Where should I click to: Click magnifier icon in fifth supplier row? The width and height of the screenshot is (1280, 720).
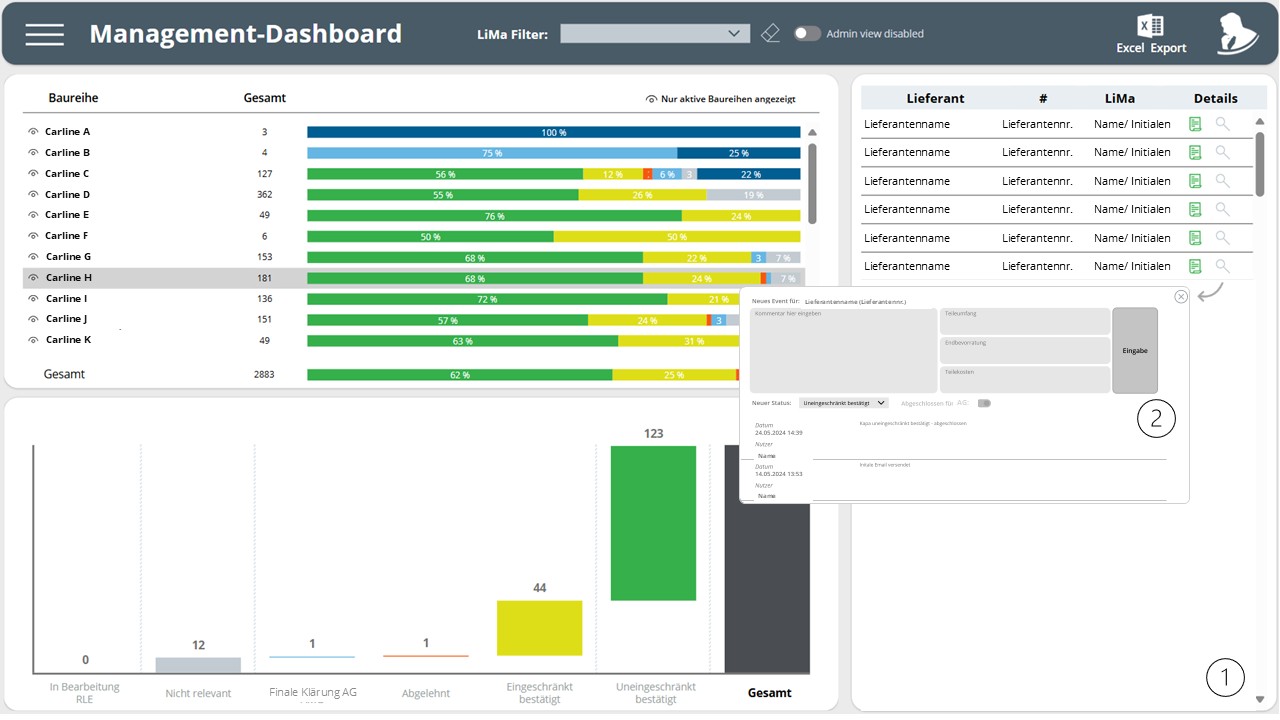click(x=1222, y=238)
